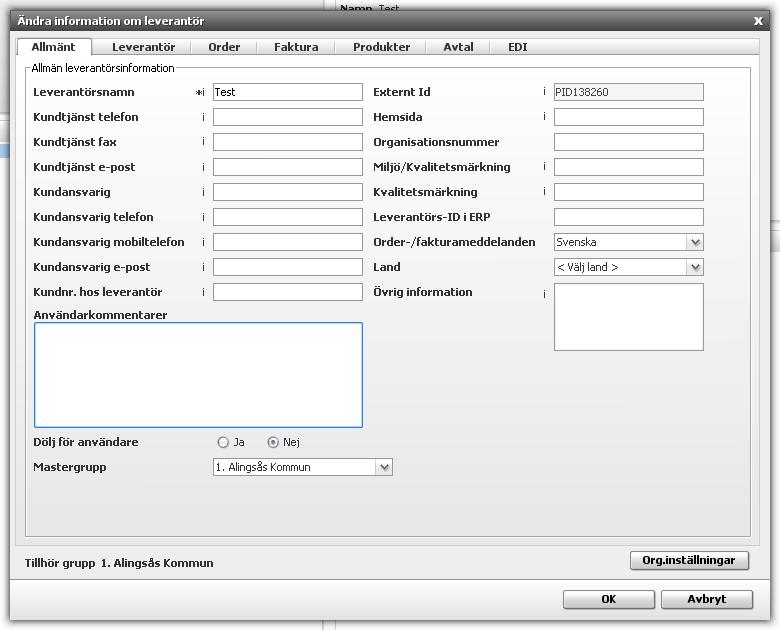Image resolution: width=780 pixels, height=630 pixels.
Task: Click the Kundansvarig e-post input field
Action: pos(288,267)
